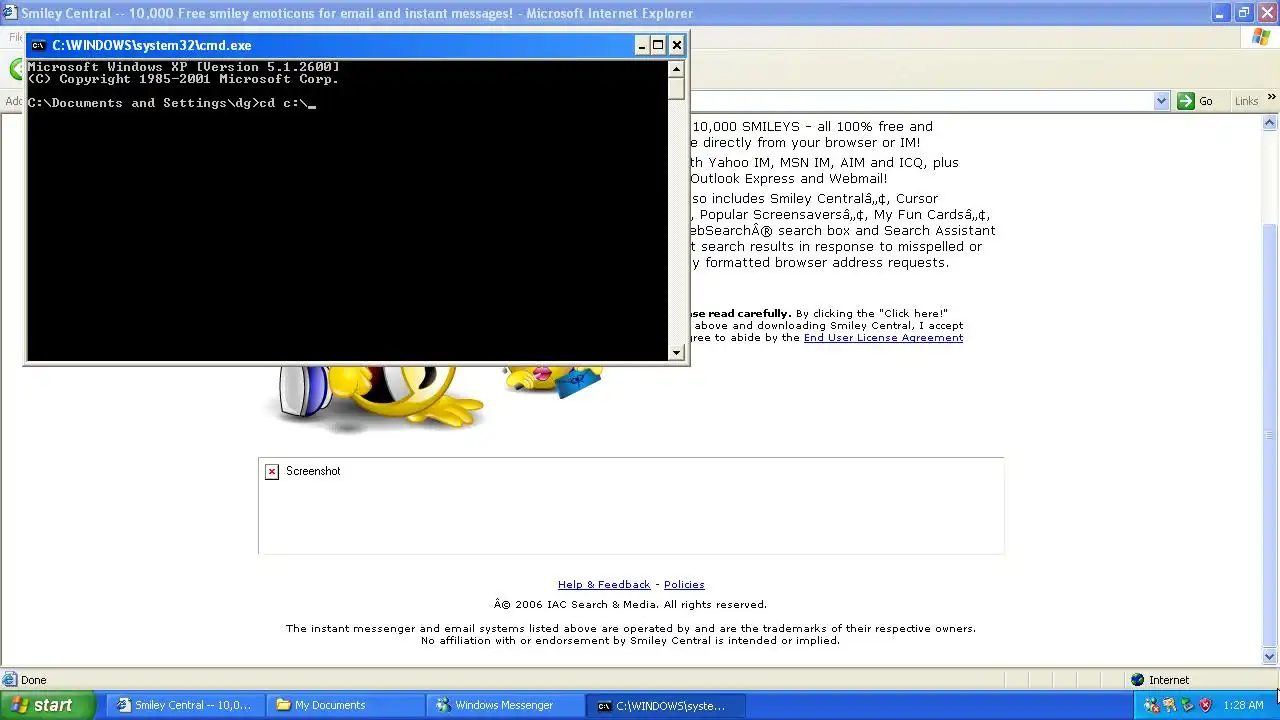
Task: Click the large yellow smiley image
Action: tap(375, 398)
